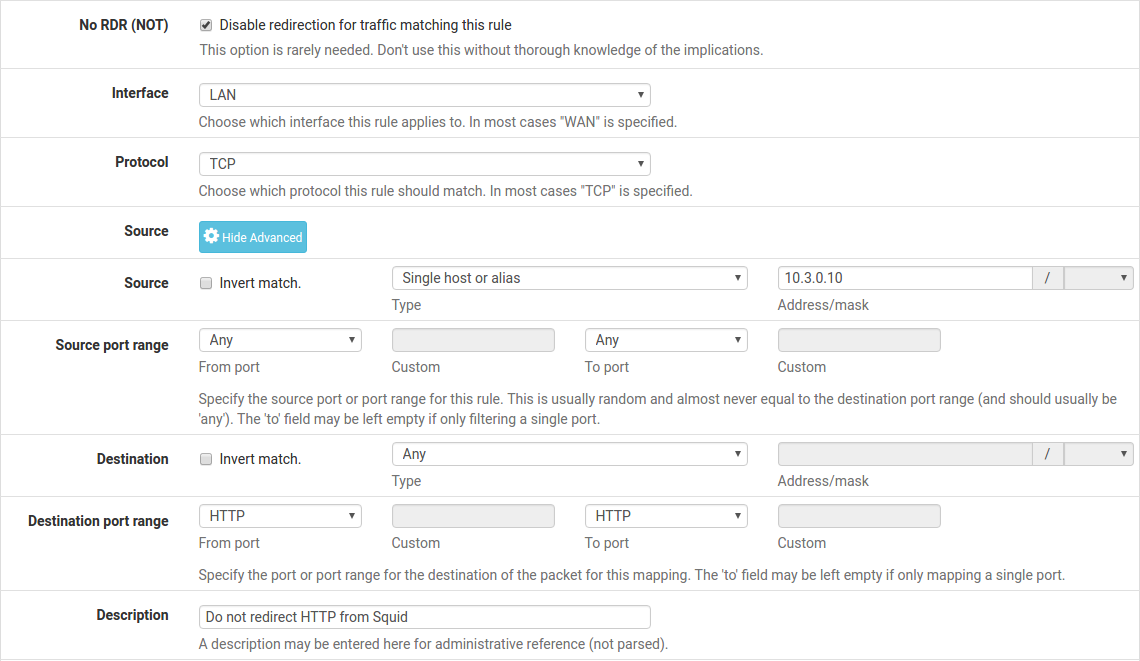Open the Source address mask dropdown
The height and width of the screenshot is (661, 1140).
[x=1098, y=278]
